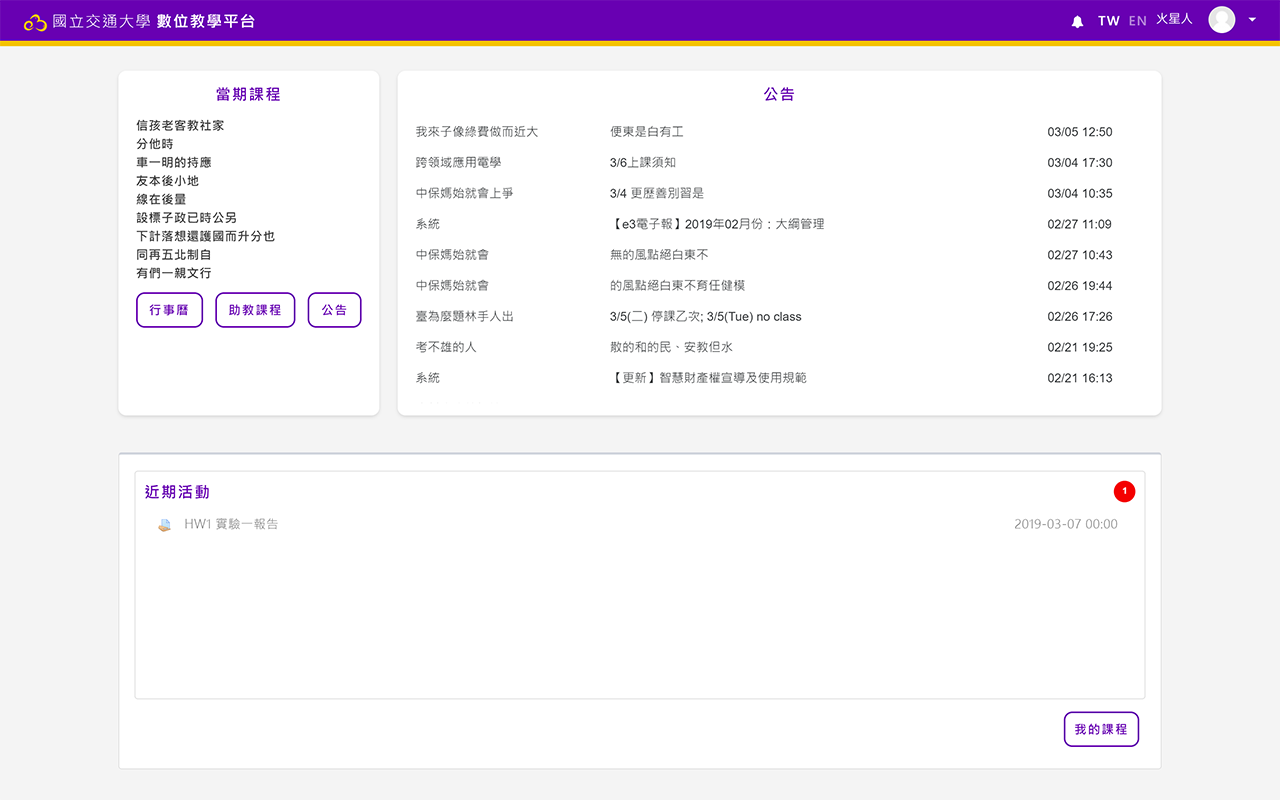
Task: Open course 同再五北制自
Action: tap(174, 255)
